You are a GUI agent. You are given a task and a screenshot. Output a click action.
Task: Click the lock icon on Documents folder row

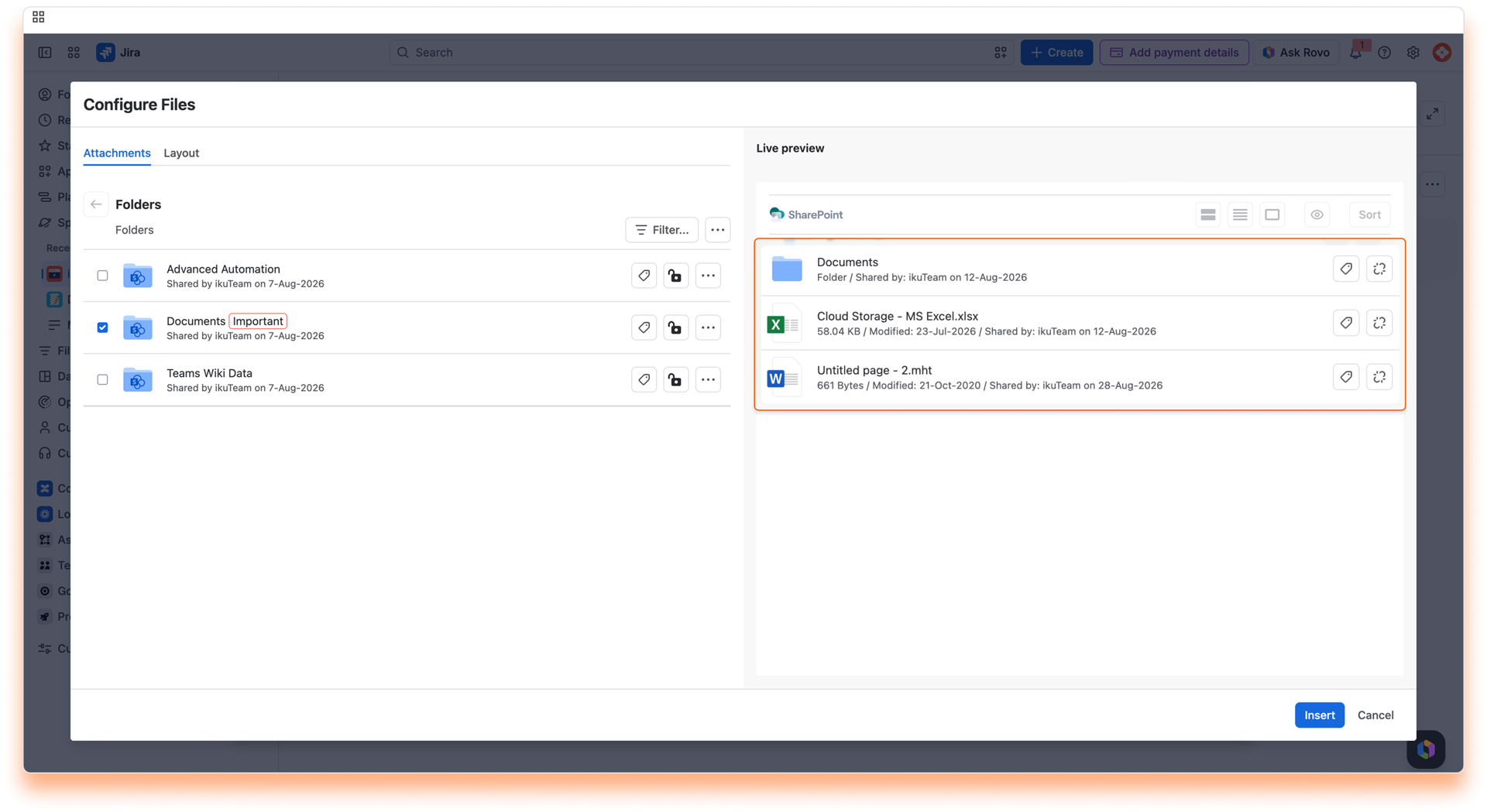[x=675, y=327]
